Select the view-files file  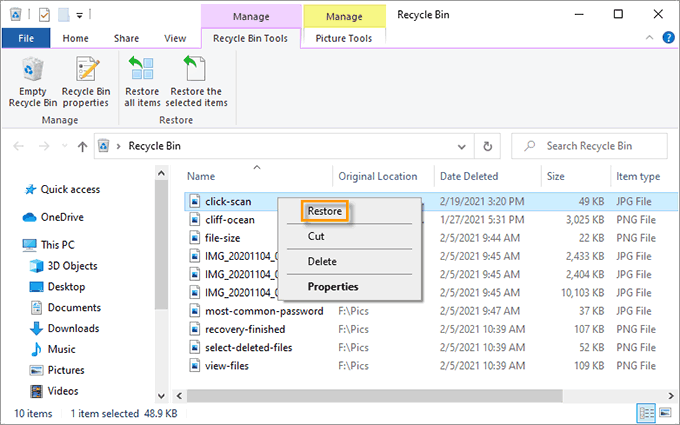[x=227, y=366]
